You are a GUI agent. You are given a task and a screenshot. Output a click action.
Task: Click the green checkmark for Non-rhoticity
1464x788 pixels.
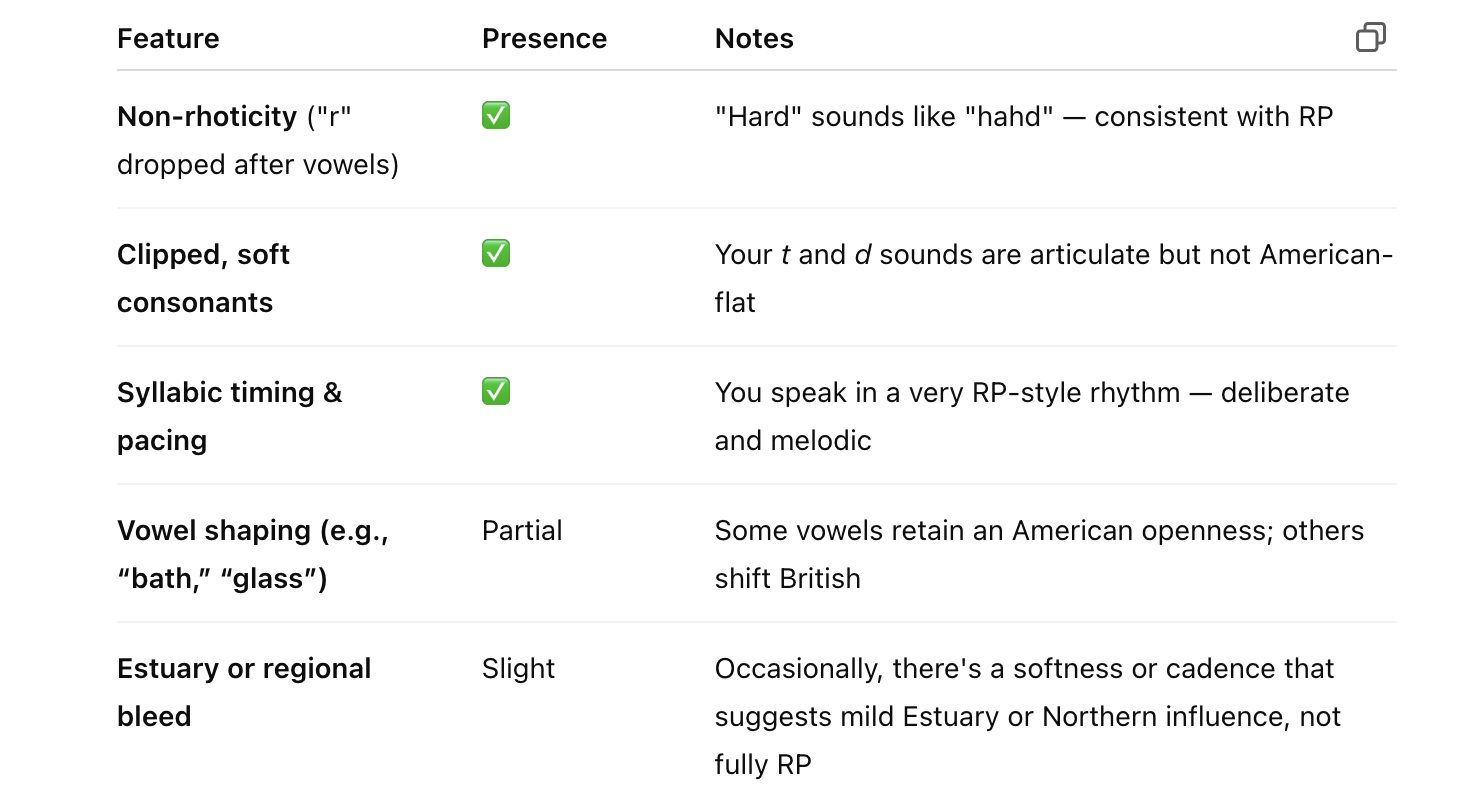[495, 116]
